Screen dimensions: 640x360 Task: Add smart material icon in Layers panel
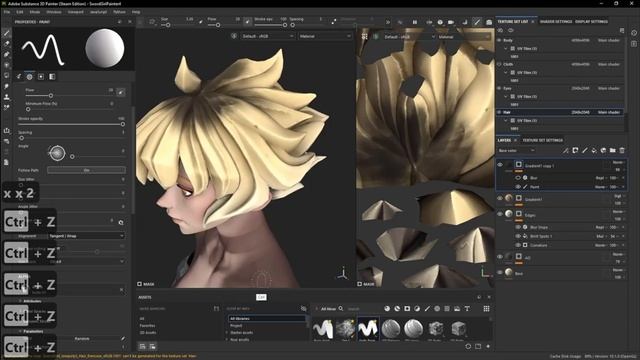pyautogui.click(x=603, y=151)
